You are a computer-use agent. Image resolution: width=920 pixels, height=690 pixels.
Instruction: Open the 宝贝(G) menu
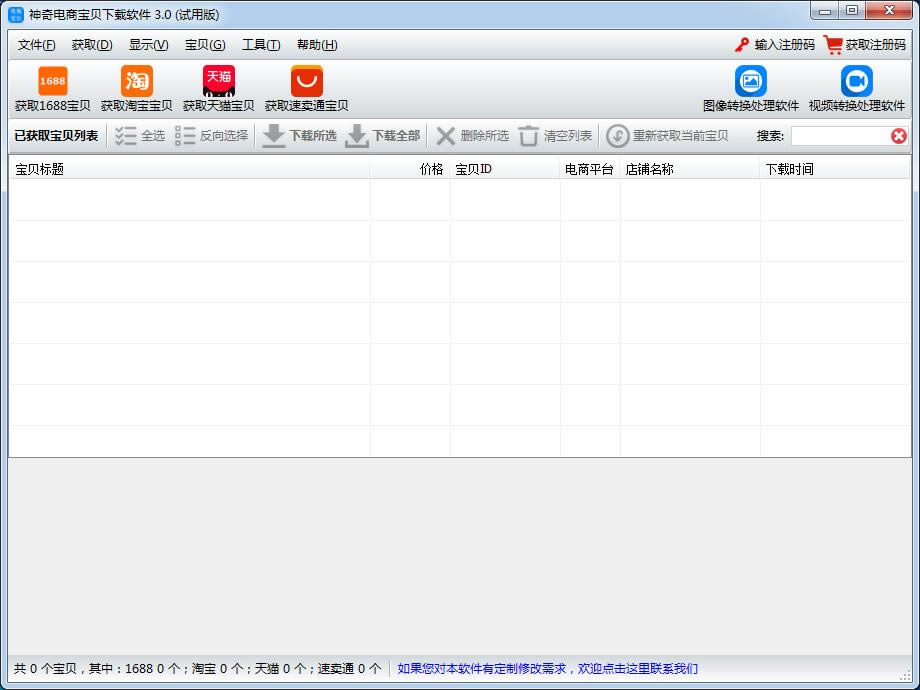205,45
